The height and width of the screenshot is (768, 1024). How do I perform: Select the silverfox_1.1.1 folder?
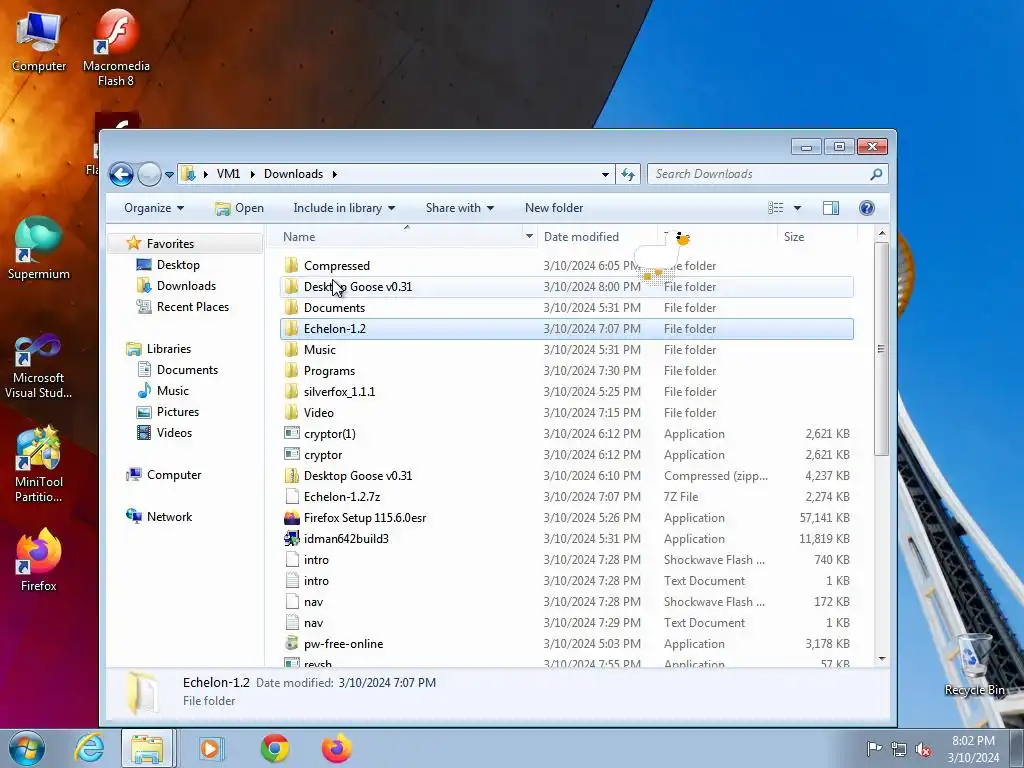tap(567, 392)
